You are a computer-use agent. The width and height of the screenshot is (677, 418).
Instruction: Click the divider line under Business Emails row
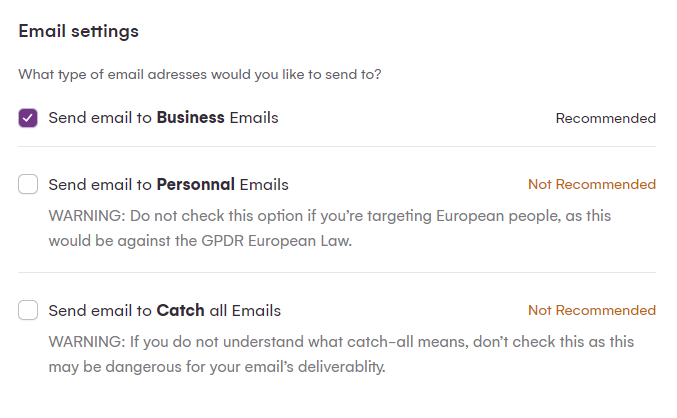pos(337,147)
